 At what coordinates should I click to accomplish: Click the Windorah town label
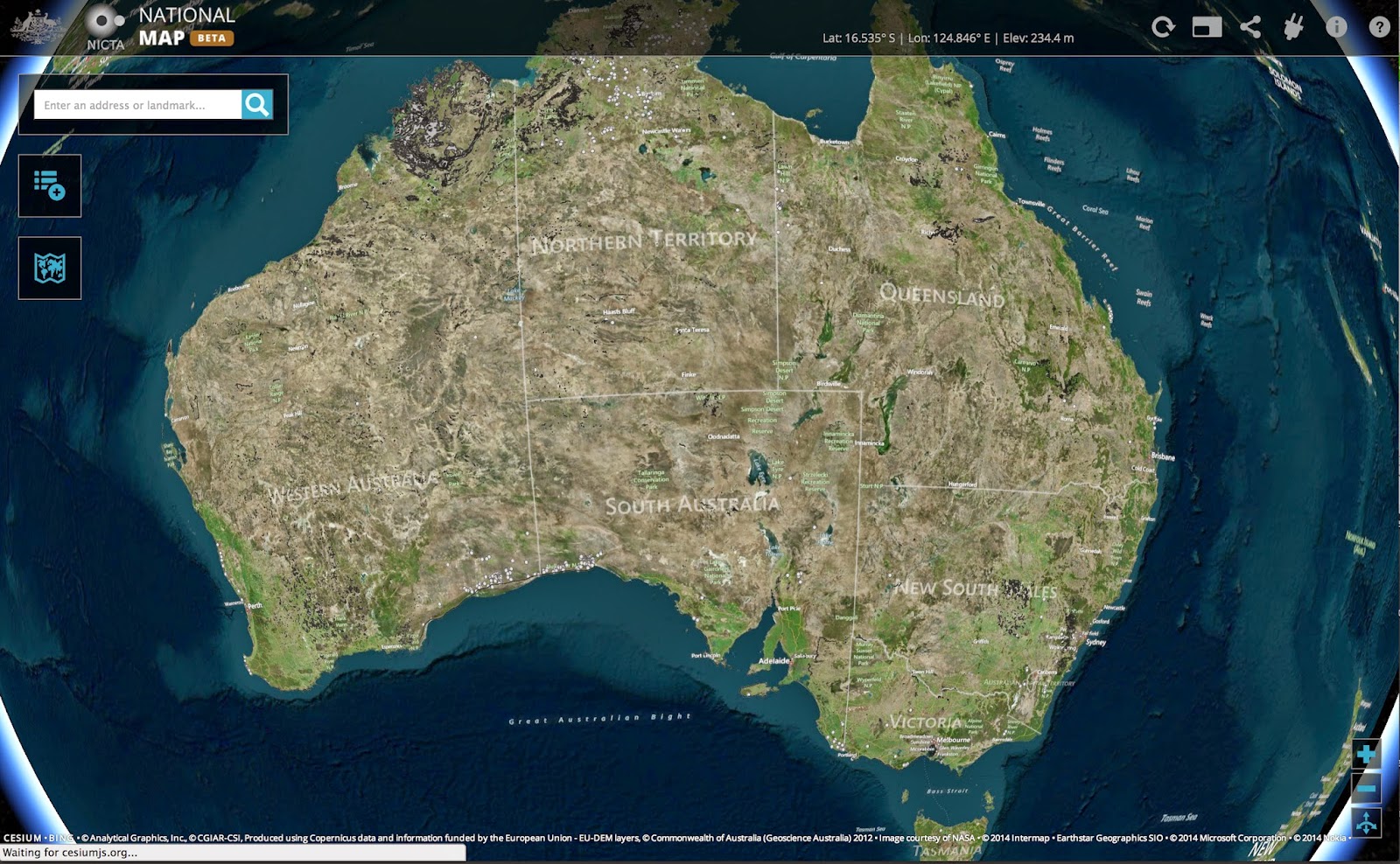(920, 373)
